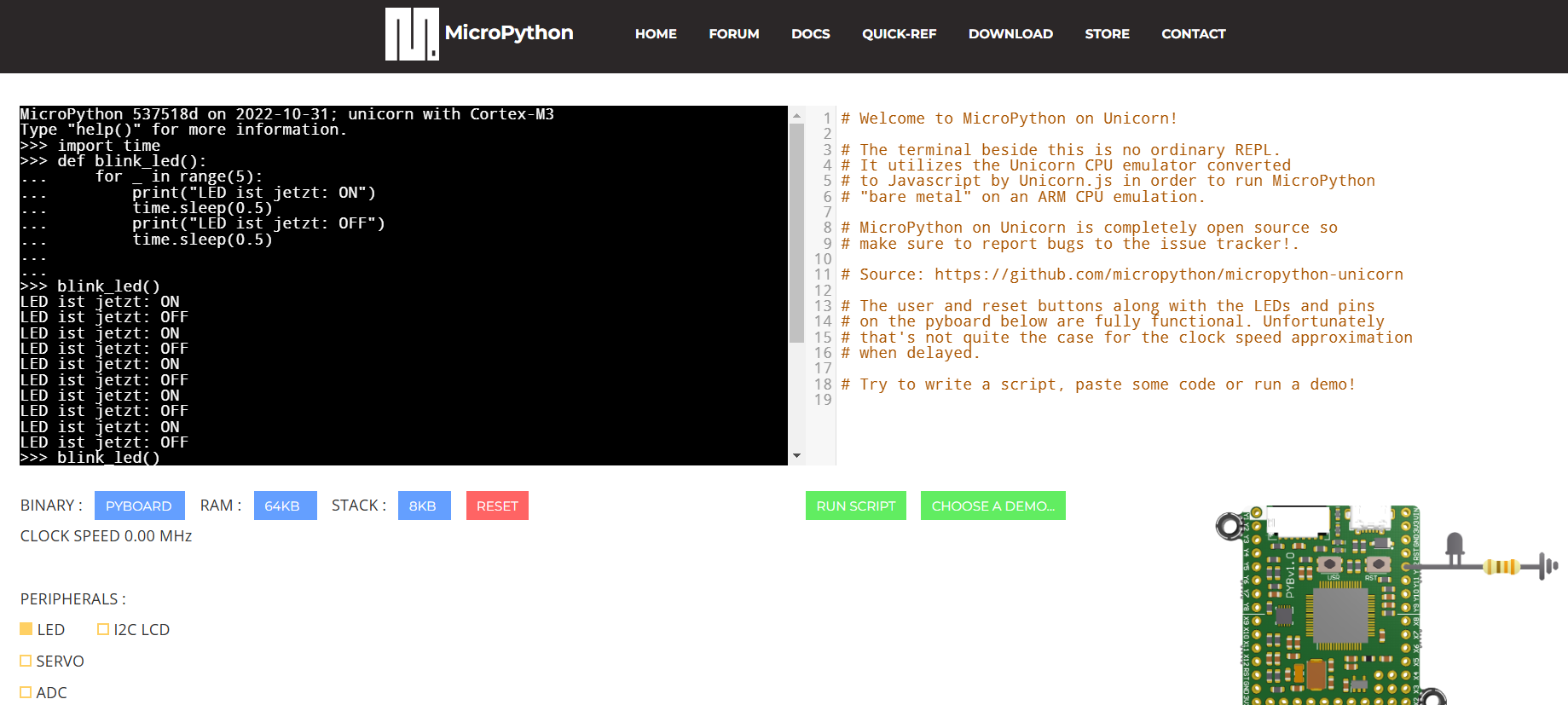Click the 'CLOCK SPEED 0.00 MHz' readout
The image size is (1568, 705).
tap(107, 536)
